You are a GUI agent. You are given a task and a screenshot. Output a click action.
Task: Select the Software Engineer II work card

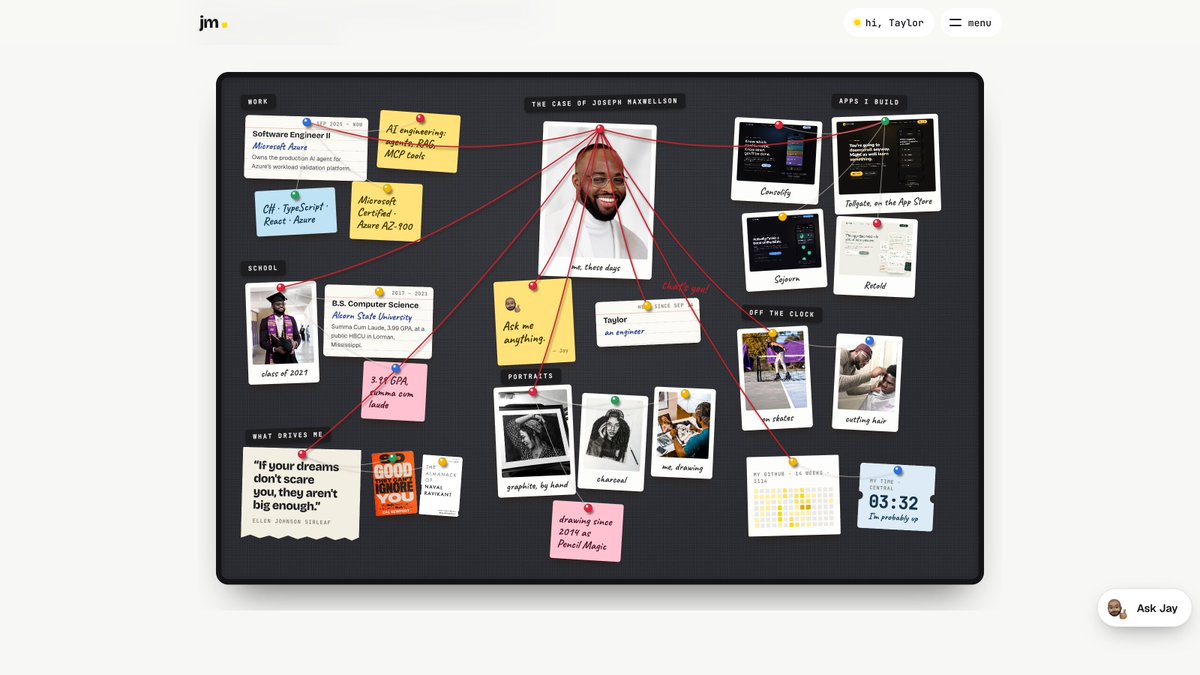tap(305, 148)
